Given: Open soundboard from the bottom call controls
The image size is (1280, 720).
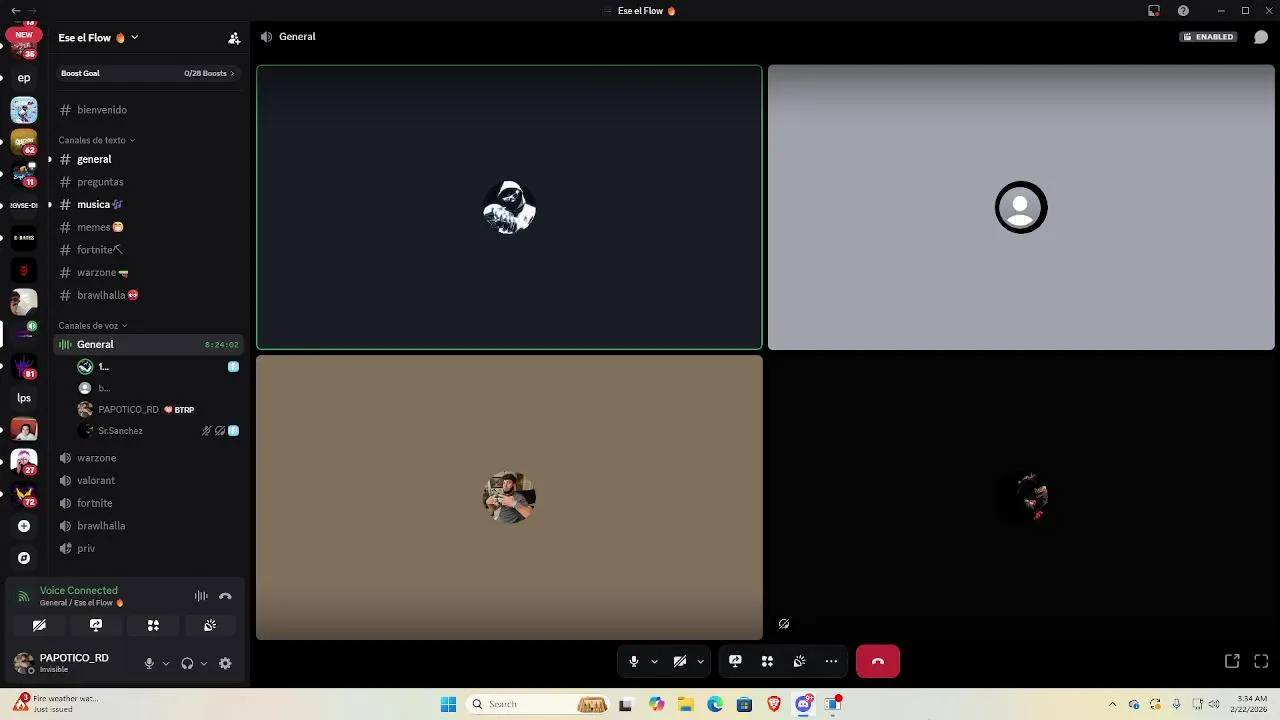Looking at the screenshot, I should click(x=799, y=661).
